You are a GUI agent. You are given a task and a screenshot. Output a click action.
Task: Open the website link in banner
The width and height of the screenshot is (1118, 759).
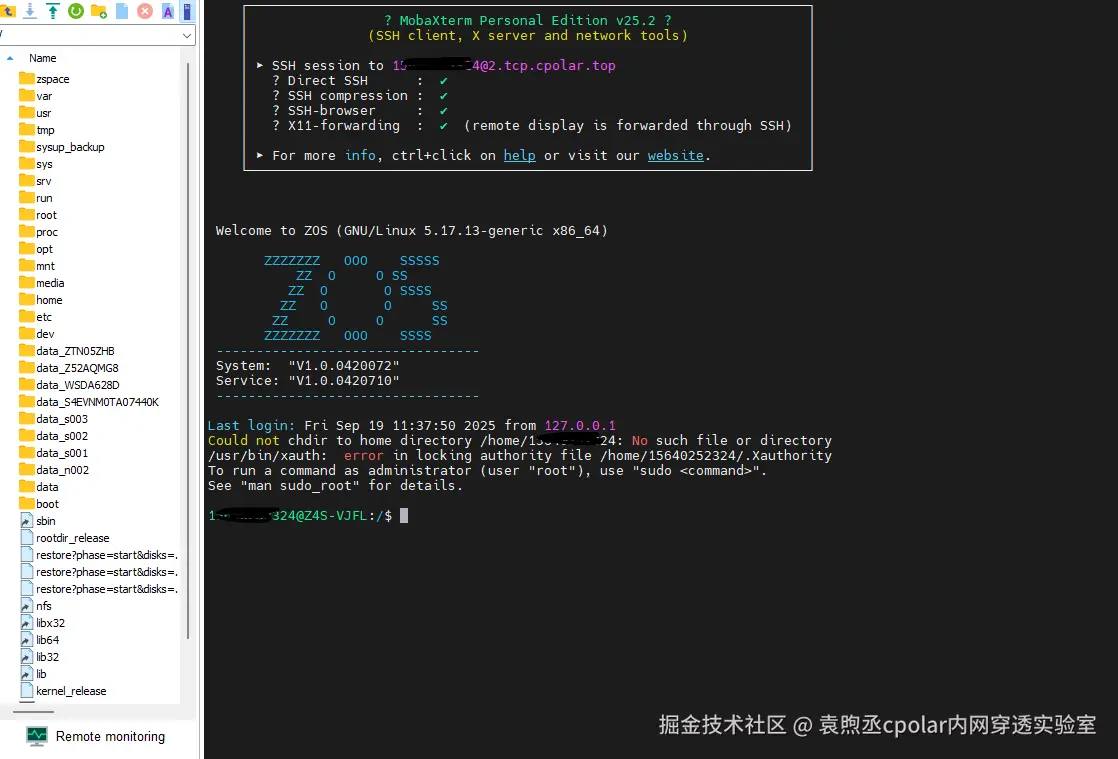coord(675,155)
